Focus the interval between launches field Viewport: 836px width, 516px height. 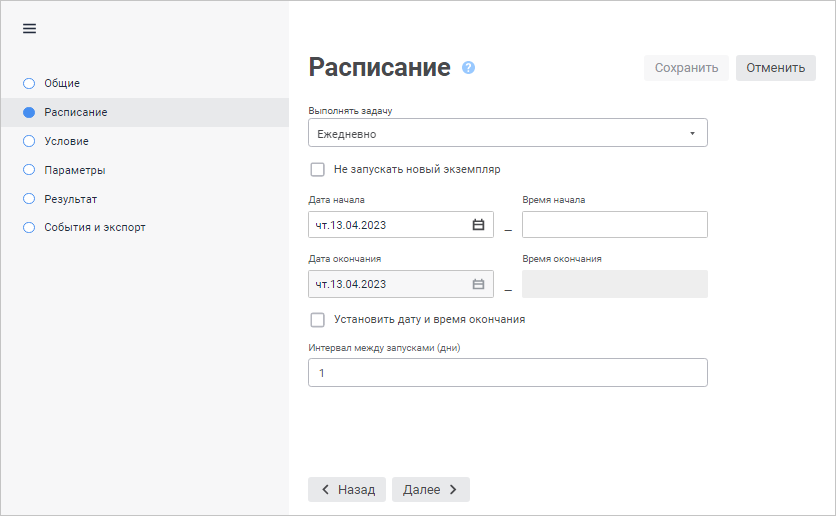click(x=507, y=373)
